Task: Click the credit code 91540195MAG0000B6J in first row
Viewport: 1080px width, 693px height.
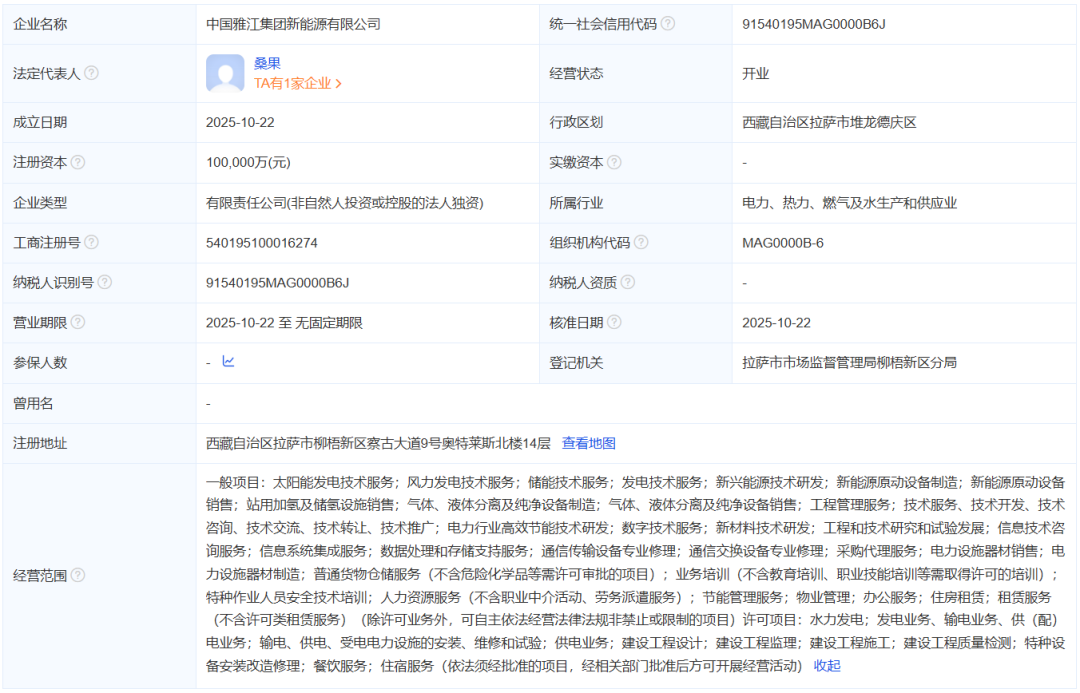Action: pos(814,24)
